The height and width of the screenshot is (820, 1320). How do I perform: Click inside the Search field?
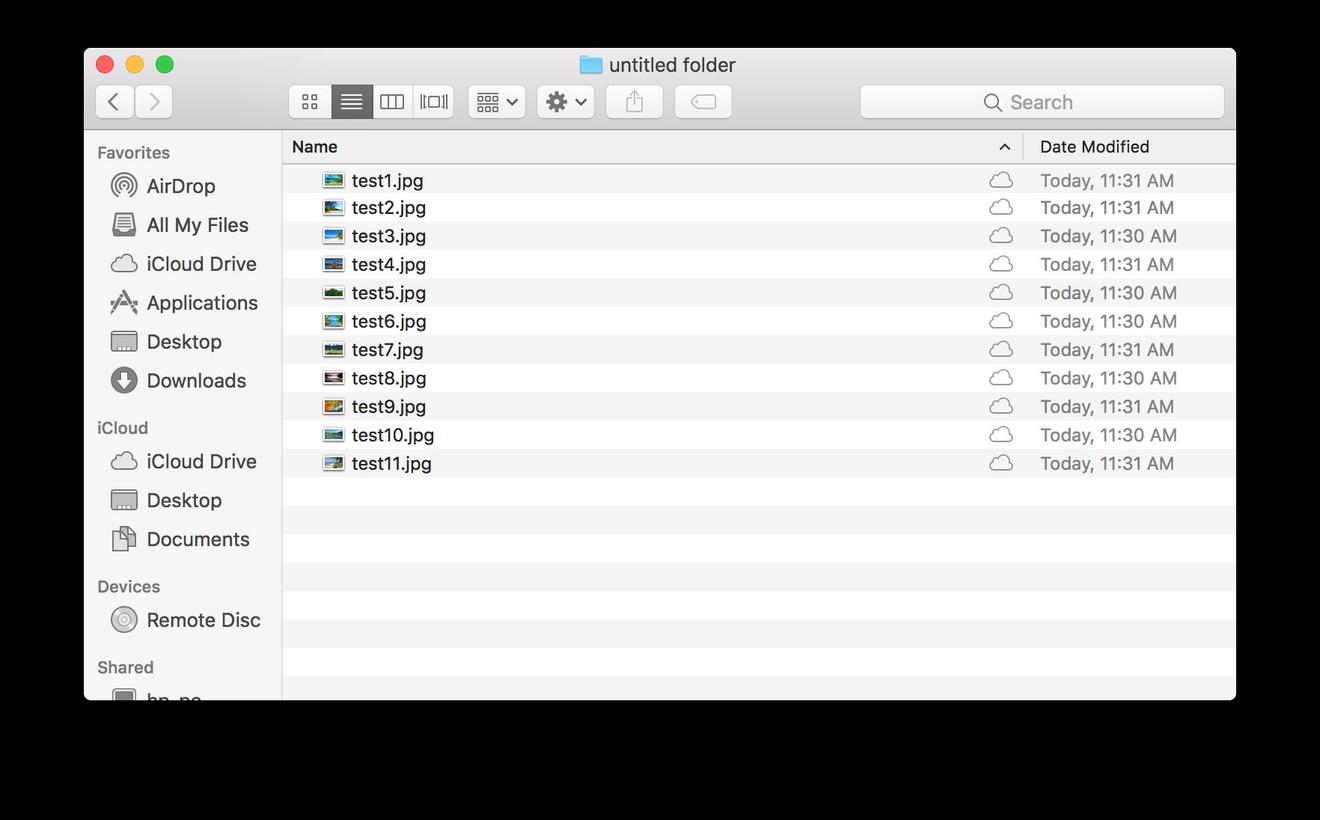point(1041,101)
